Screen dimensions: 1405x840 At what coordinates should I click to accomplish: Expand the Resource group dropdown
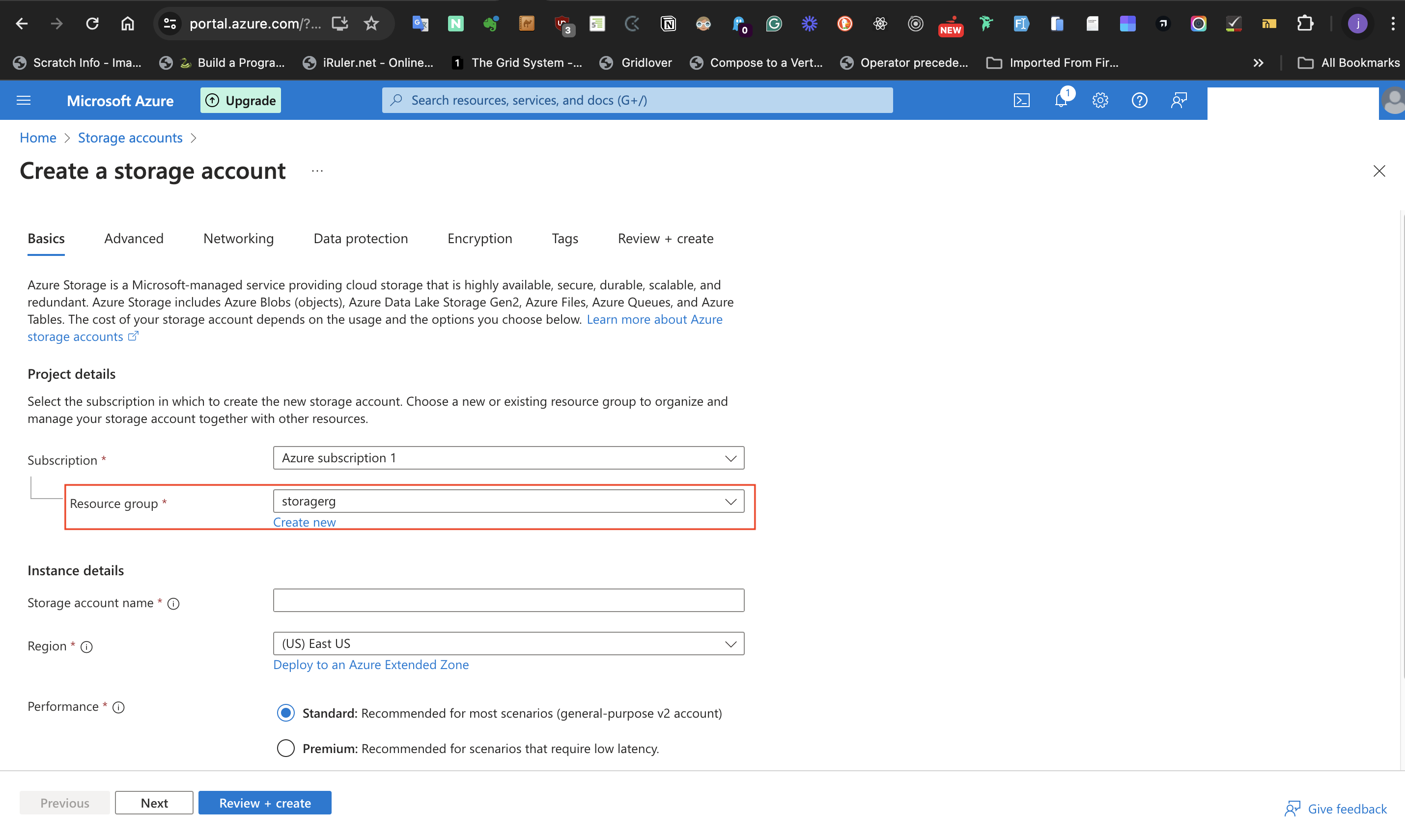pyautogui.click(x=508, y=502)
